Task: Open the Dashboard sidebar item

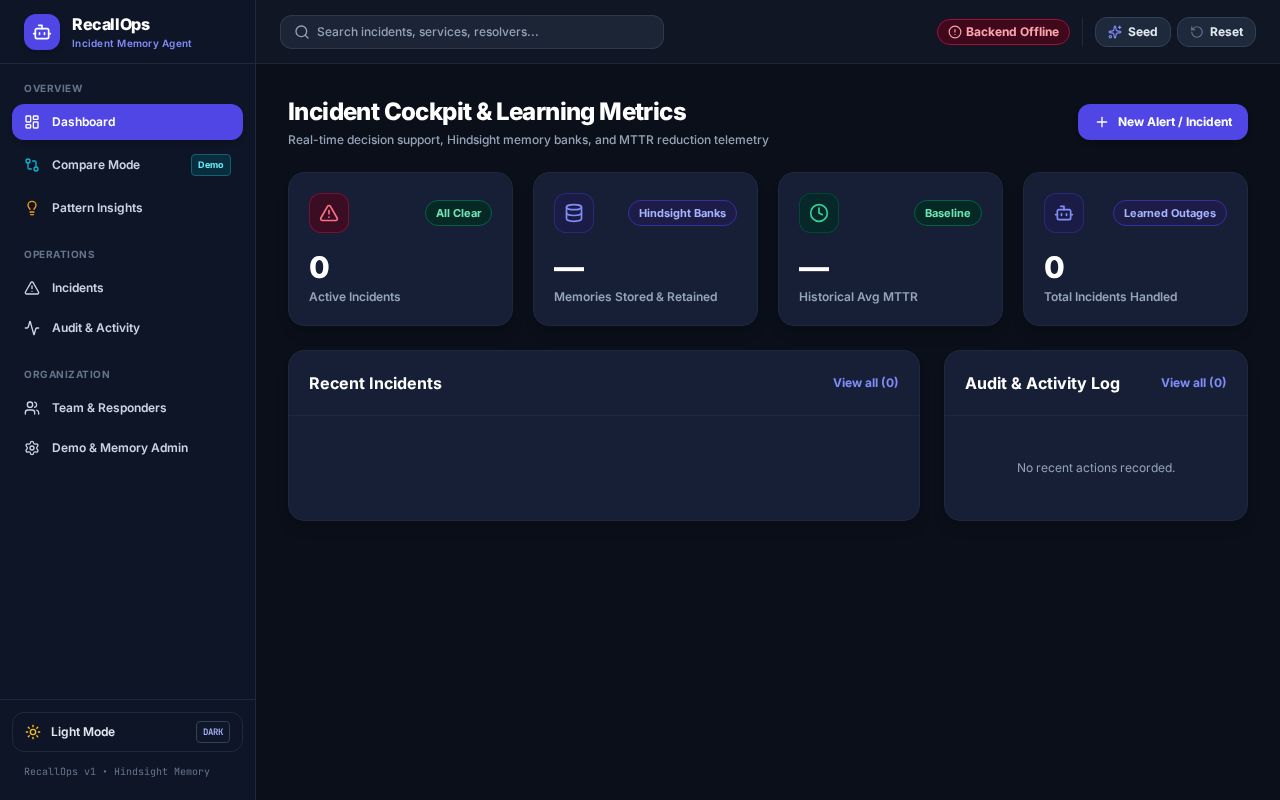Action: (127, 122)
